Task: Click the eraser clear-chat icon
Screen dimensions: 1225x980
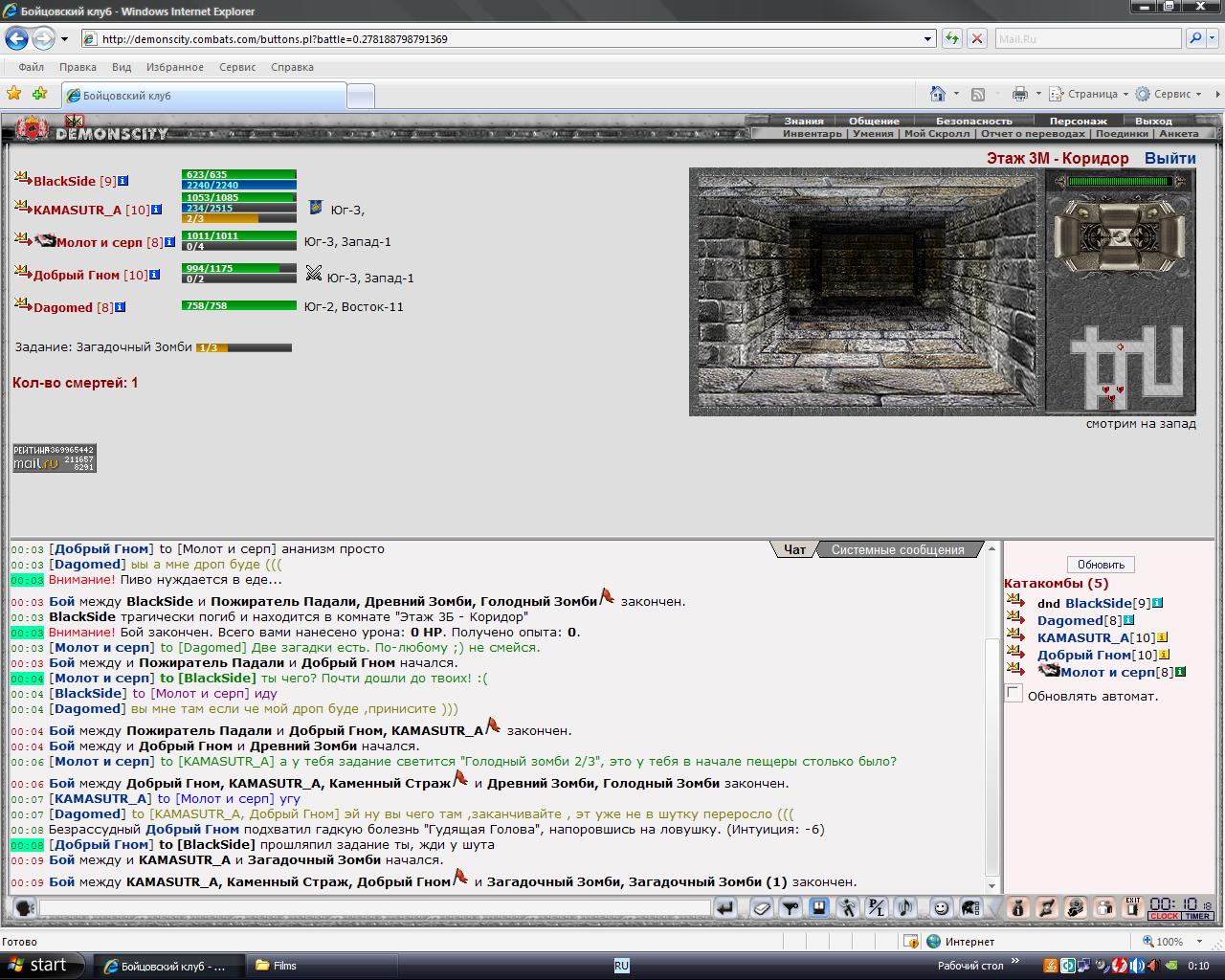Action: [762, 907]
